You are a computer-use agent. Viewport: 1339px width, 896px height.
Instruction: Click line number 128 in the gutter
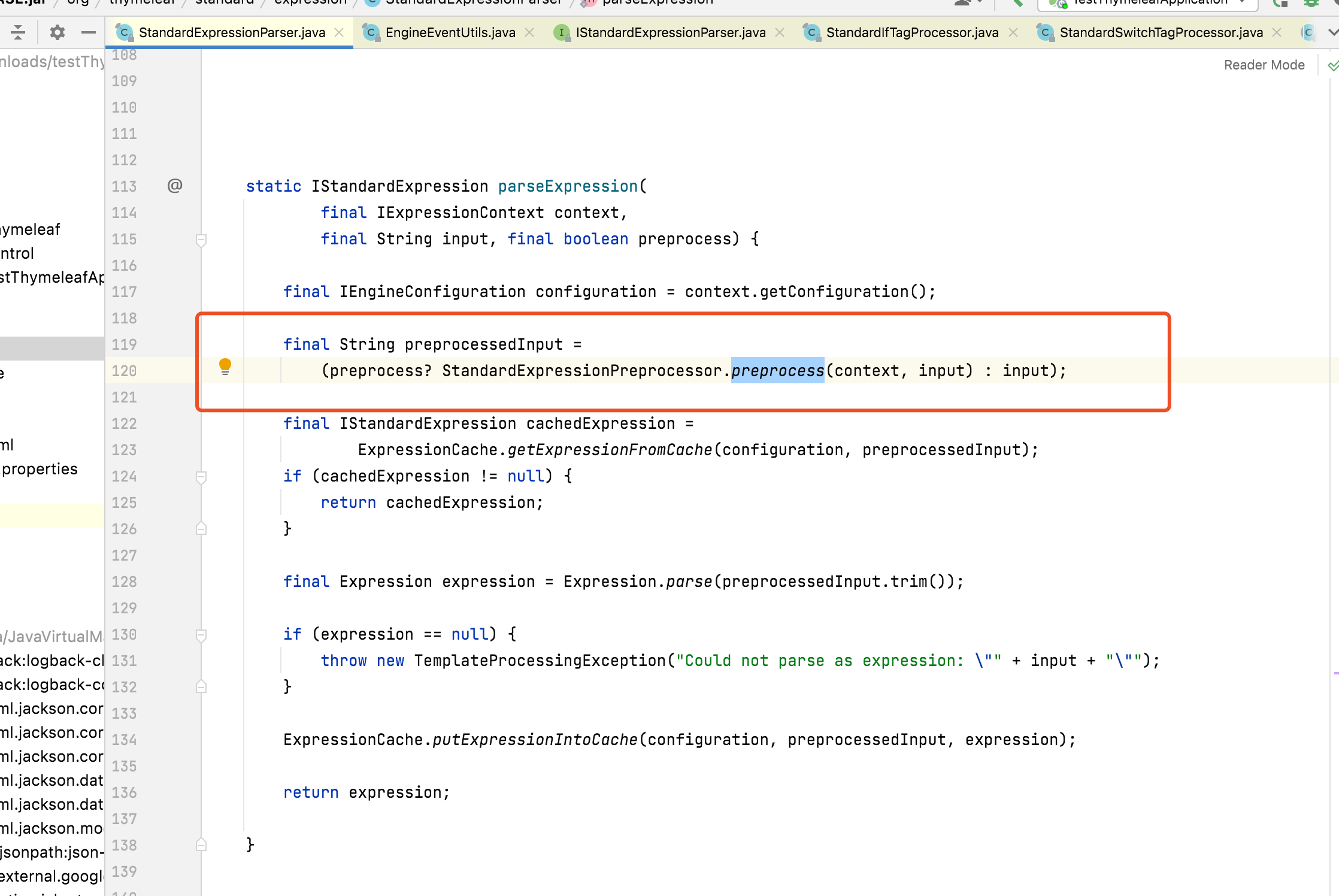124,582
